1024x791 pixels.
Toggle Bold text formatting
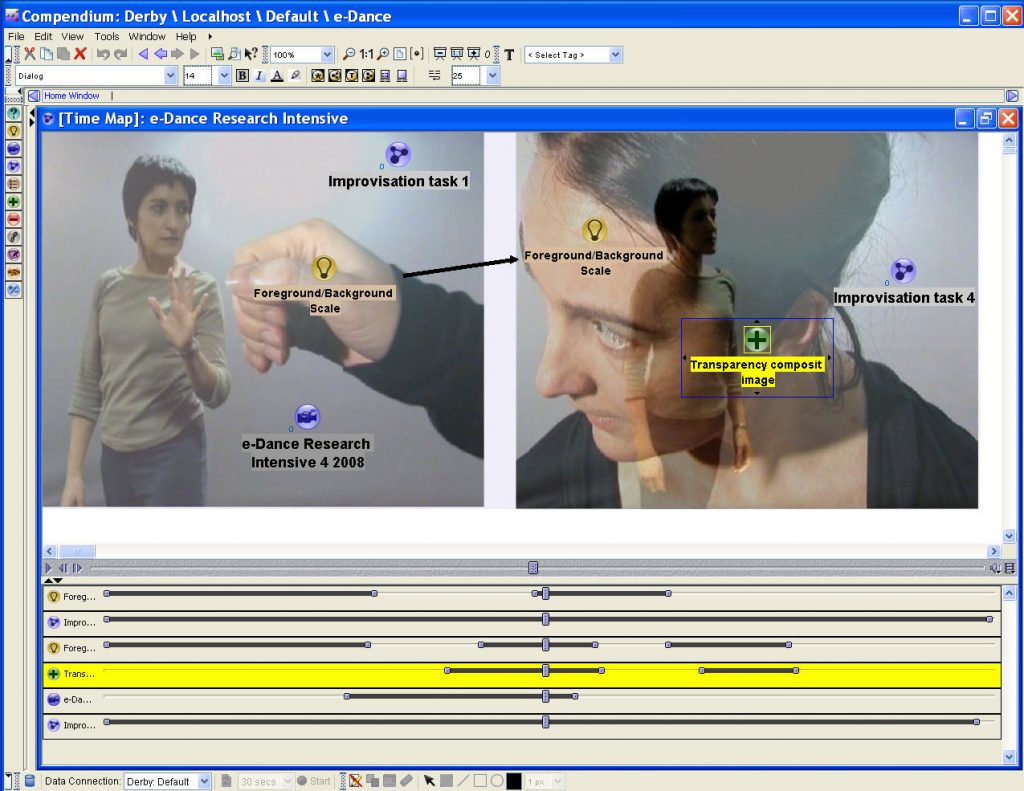242,76
